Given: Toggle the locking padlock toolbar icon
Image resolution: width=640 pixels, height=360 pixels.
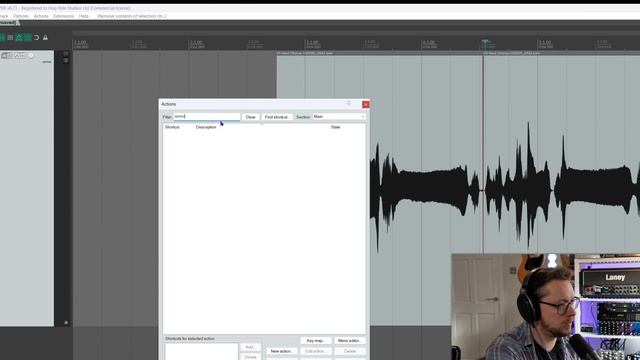Looking at the screenshot, I should point(45,38).
